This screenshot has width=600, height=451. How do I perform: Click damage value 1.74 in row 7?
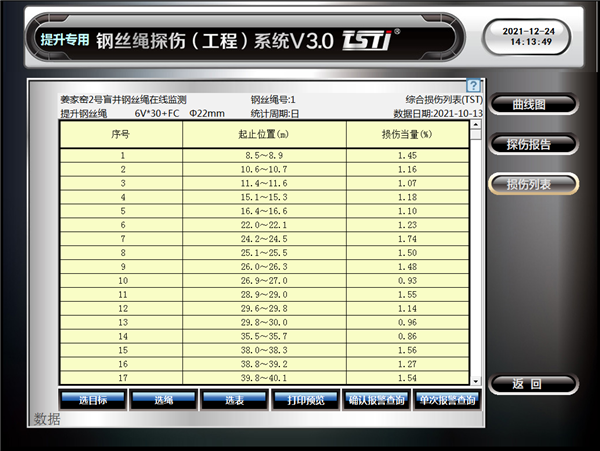(408, 239)
